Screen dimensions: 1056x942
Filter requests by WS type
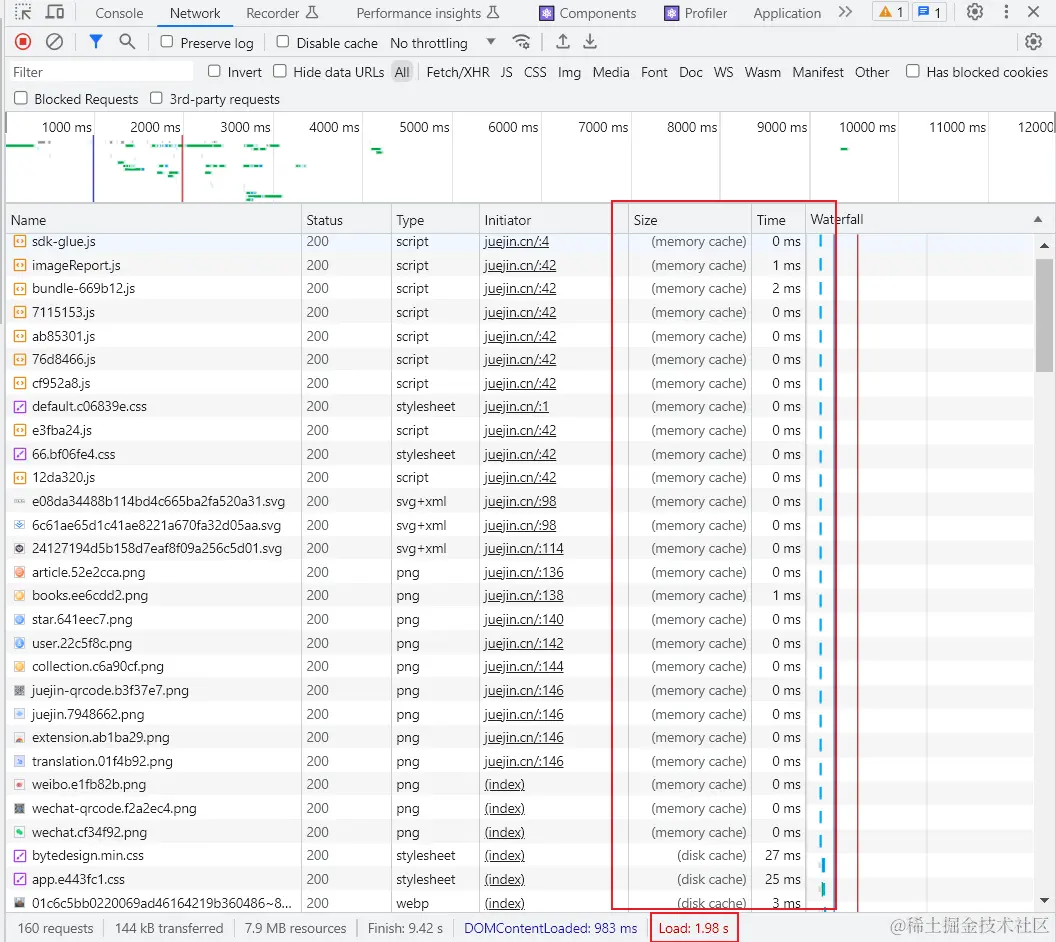[723, 72]
